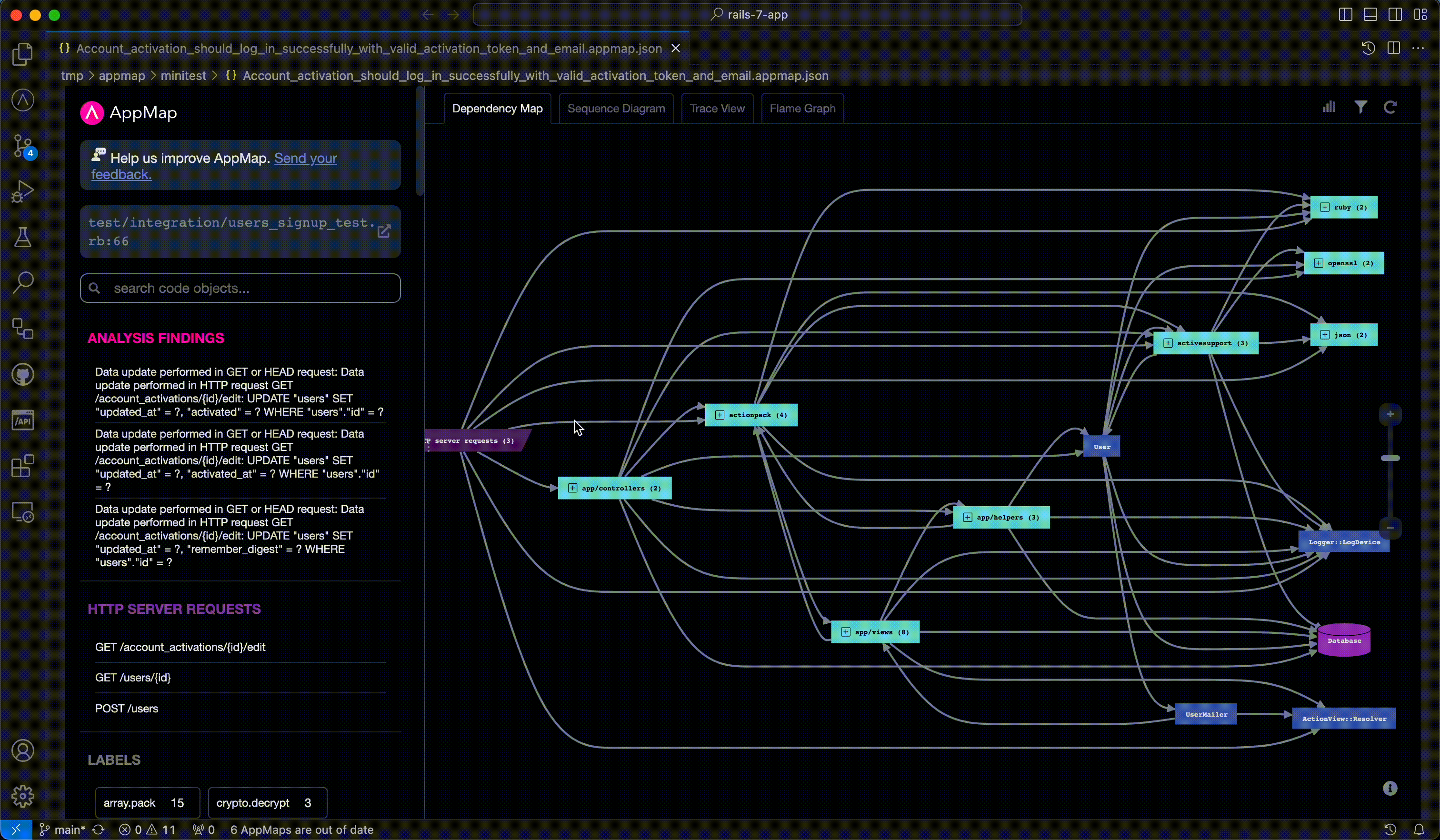Expand the app/helpers (3) node

968,517
